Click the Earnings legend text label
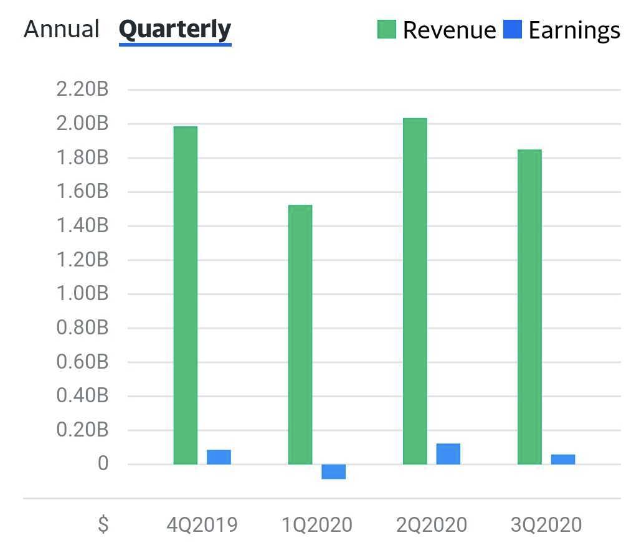Screen dimensions: 638x552 [x=574, y=30]
